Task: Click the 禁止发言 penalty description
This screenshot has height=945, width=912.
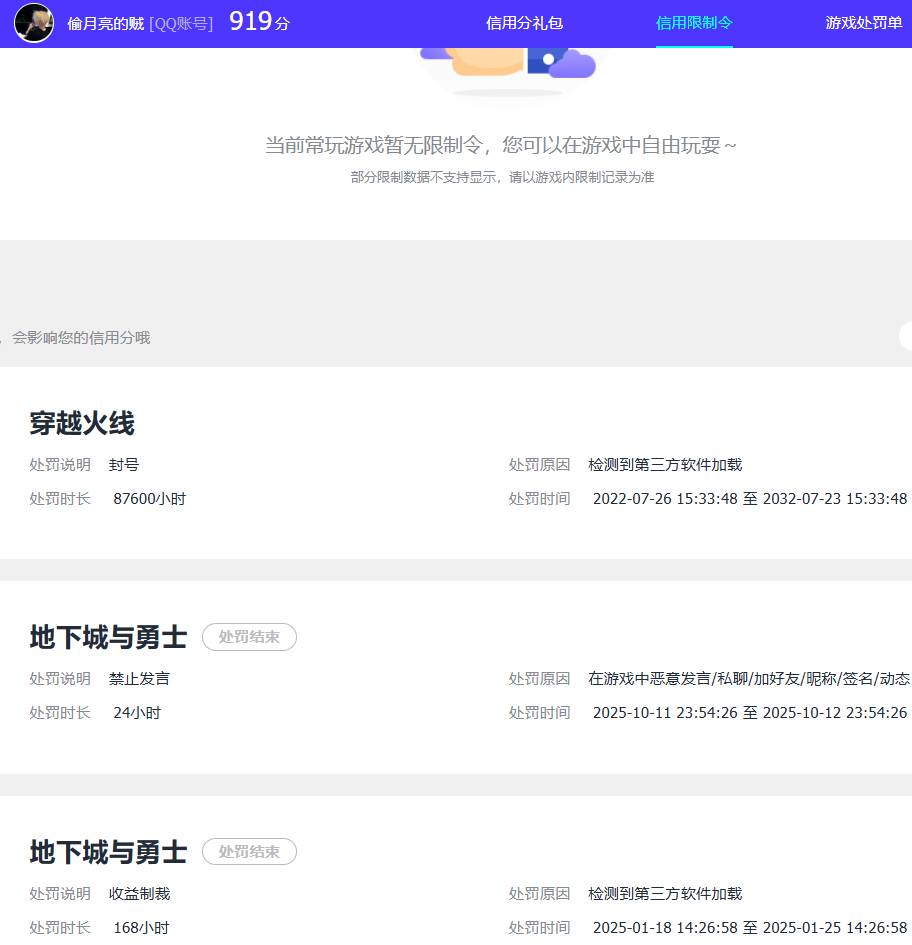Action: (139, 678)
